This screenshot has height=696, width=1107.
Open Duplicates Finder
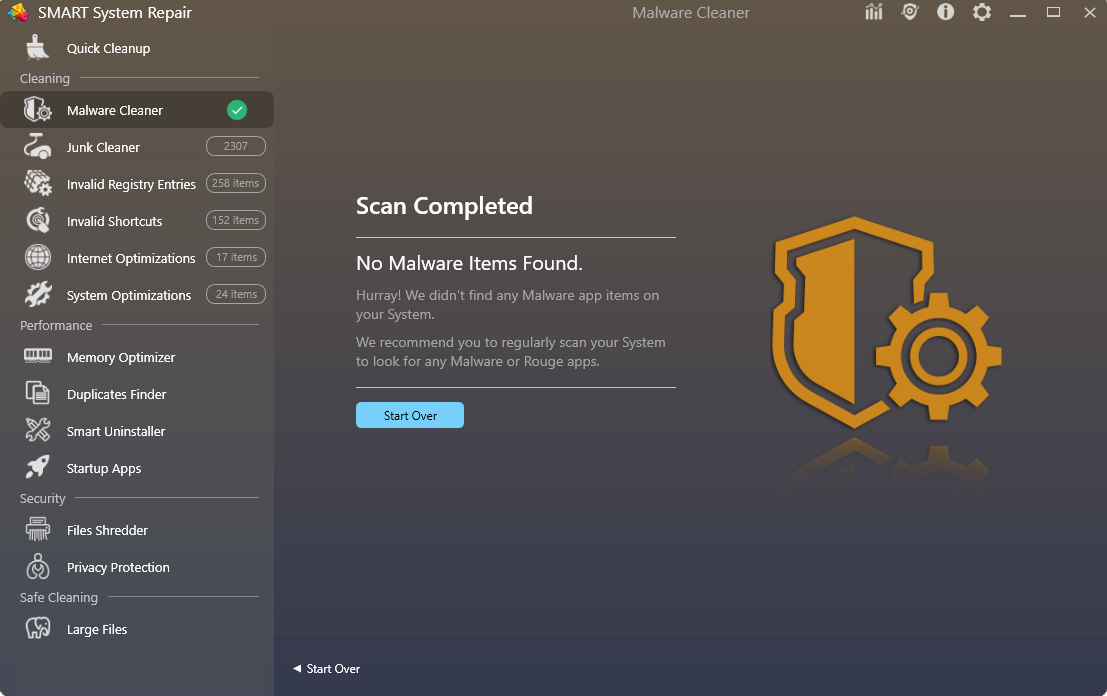click(116, 394)
